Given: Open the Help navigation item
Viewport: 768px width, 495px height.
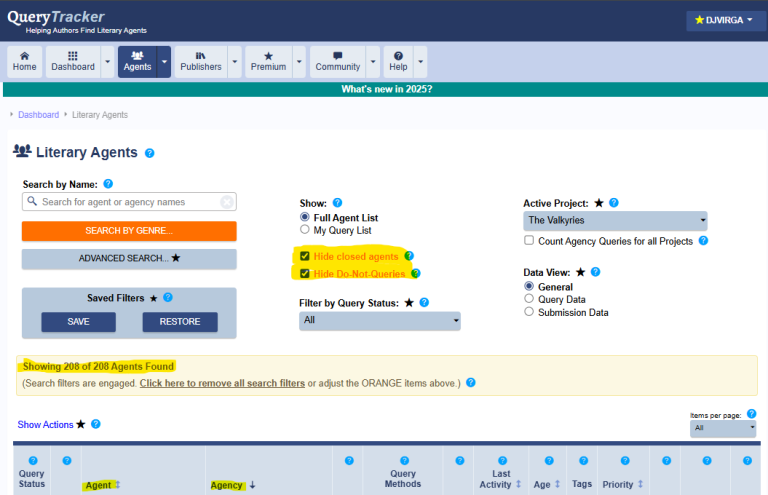Looking at the screenshot, I should 398,62.
